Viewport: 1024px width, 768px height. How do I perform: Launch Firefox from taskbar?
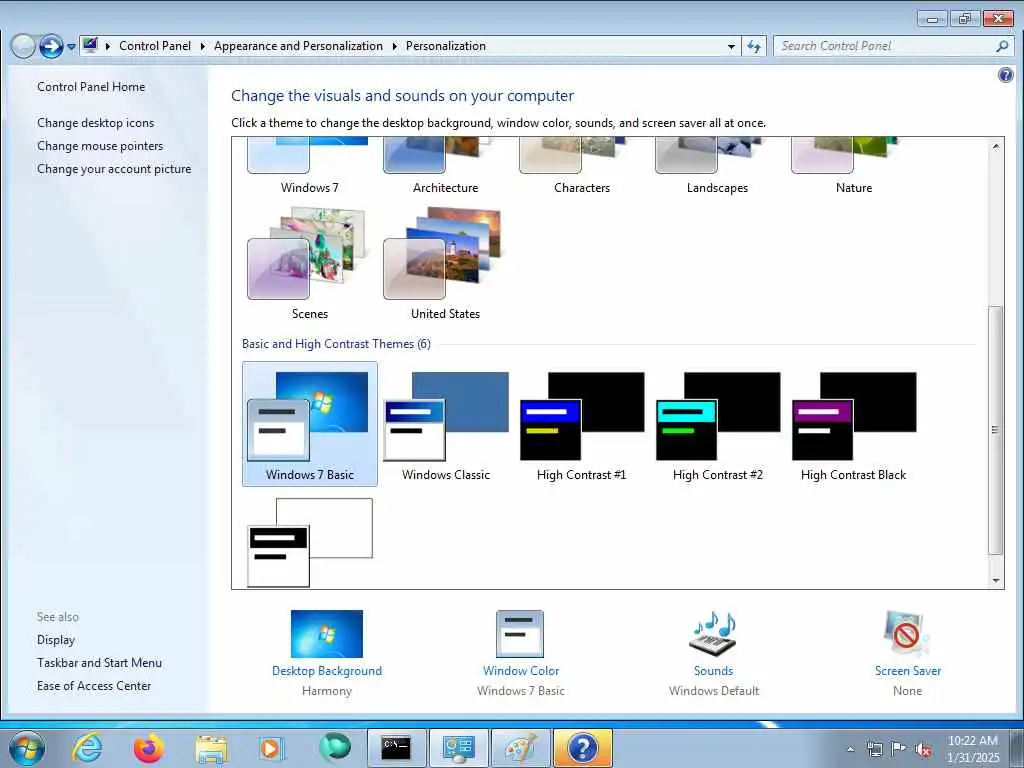click(148, 748)
